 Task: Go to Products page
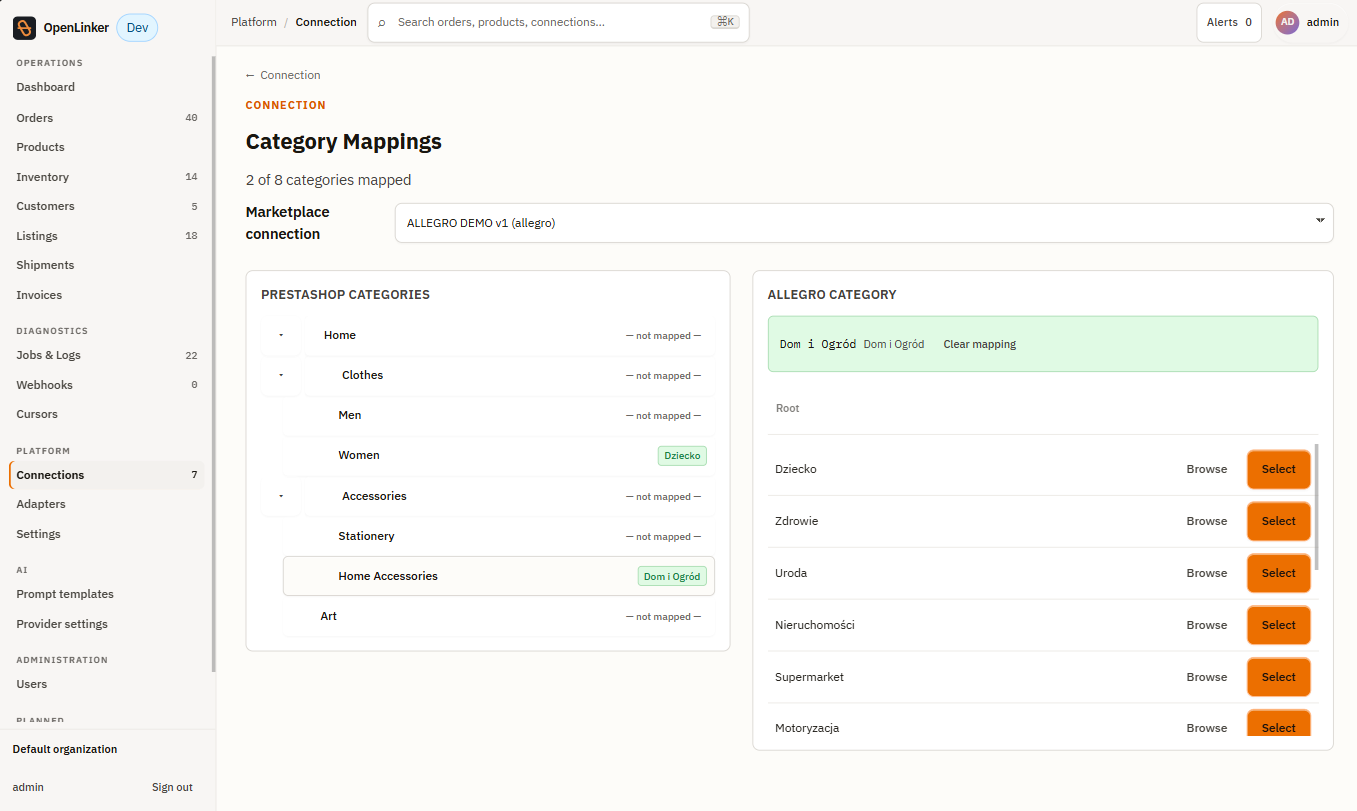point(107,147)
